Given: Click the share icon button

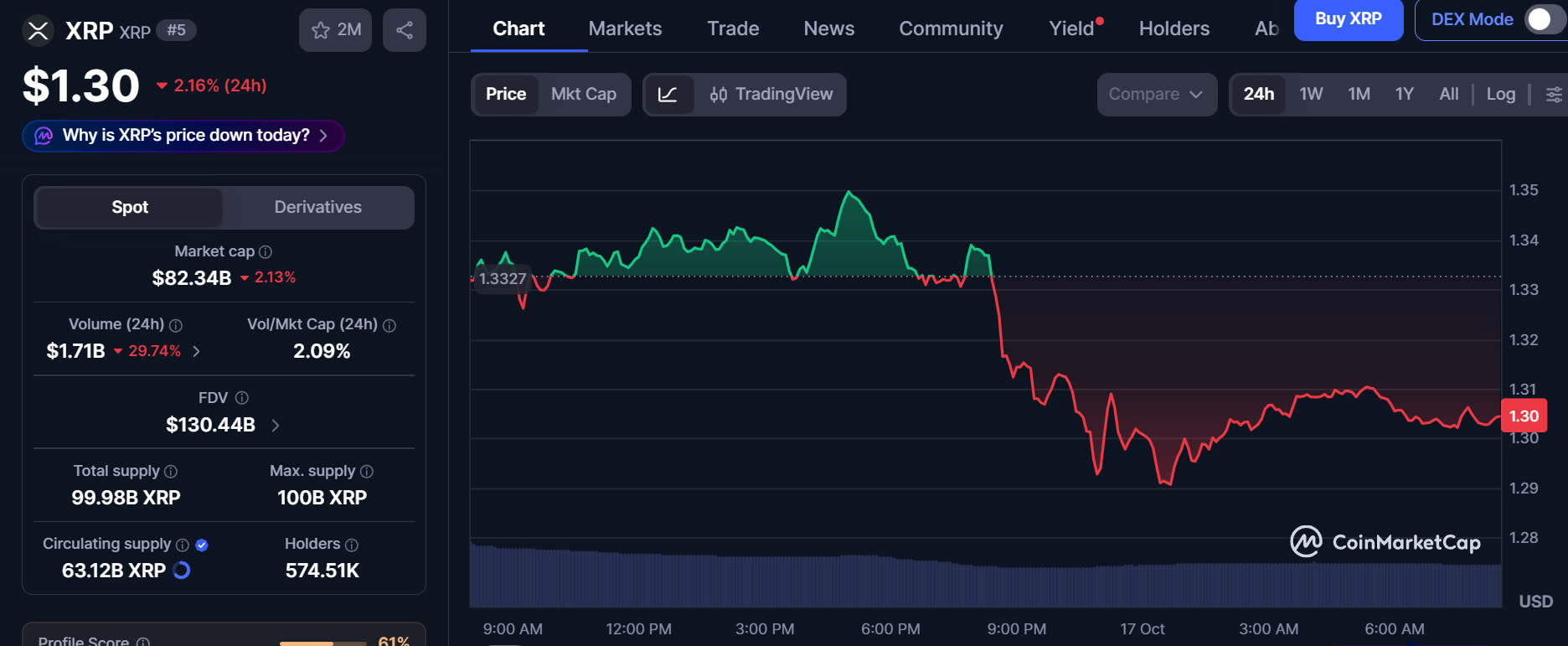Looking at the screenshot, I should coord(405,30).
